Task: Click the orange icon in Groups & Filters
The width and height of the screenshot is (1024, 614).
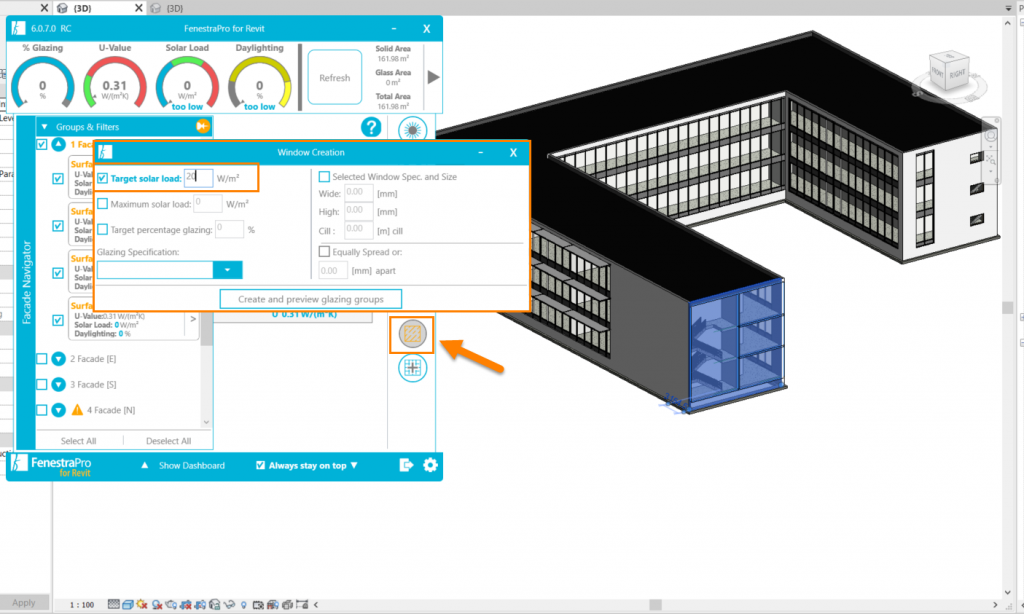Action: pyautogui.click(x=203, y=126)
